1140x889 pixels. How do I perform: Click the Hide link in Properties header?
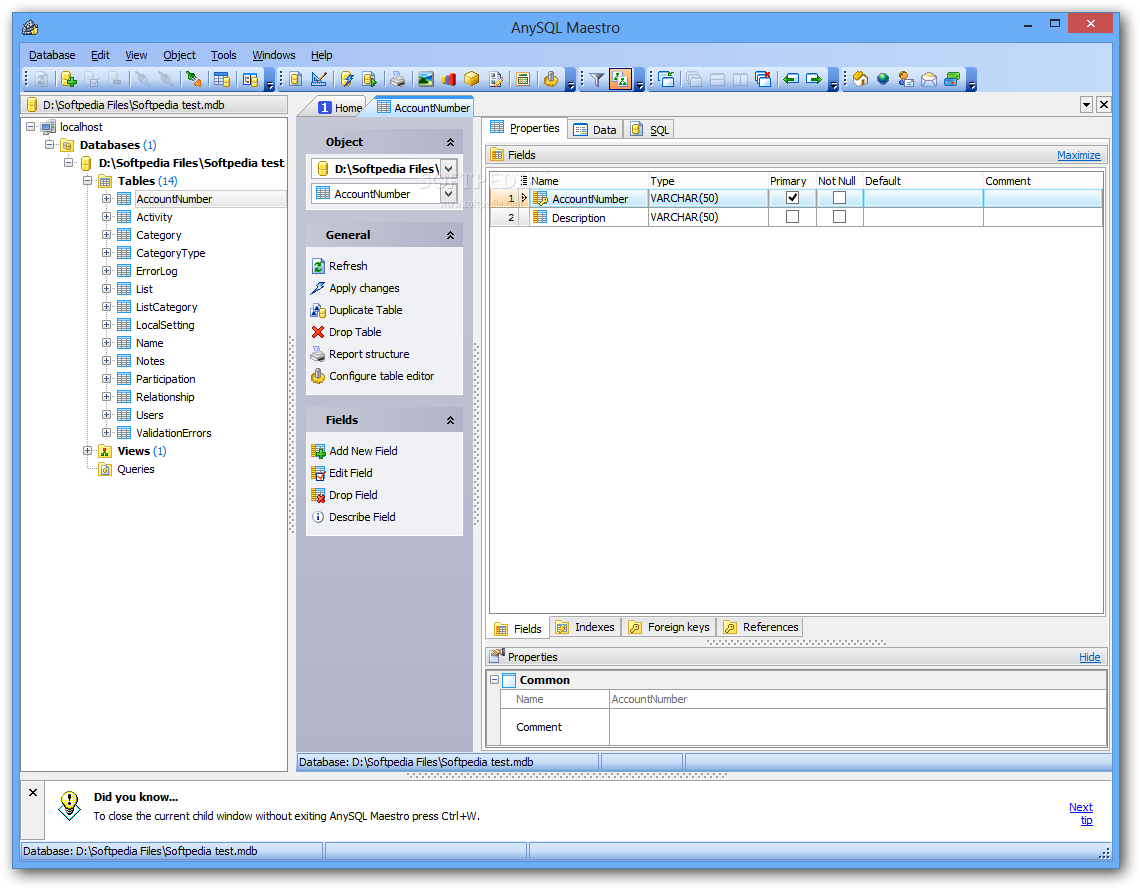1089,657
